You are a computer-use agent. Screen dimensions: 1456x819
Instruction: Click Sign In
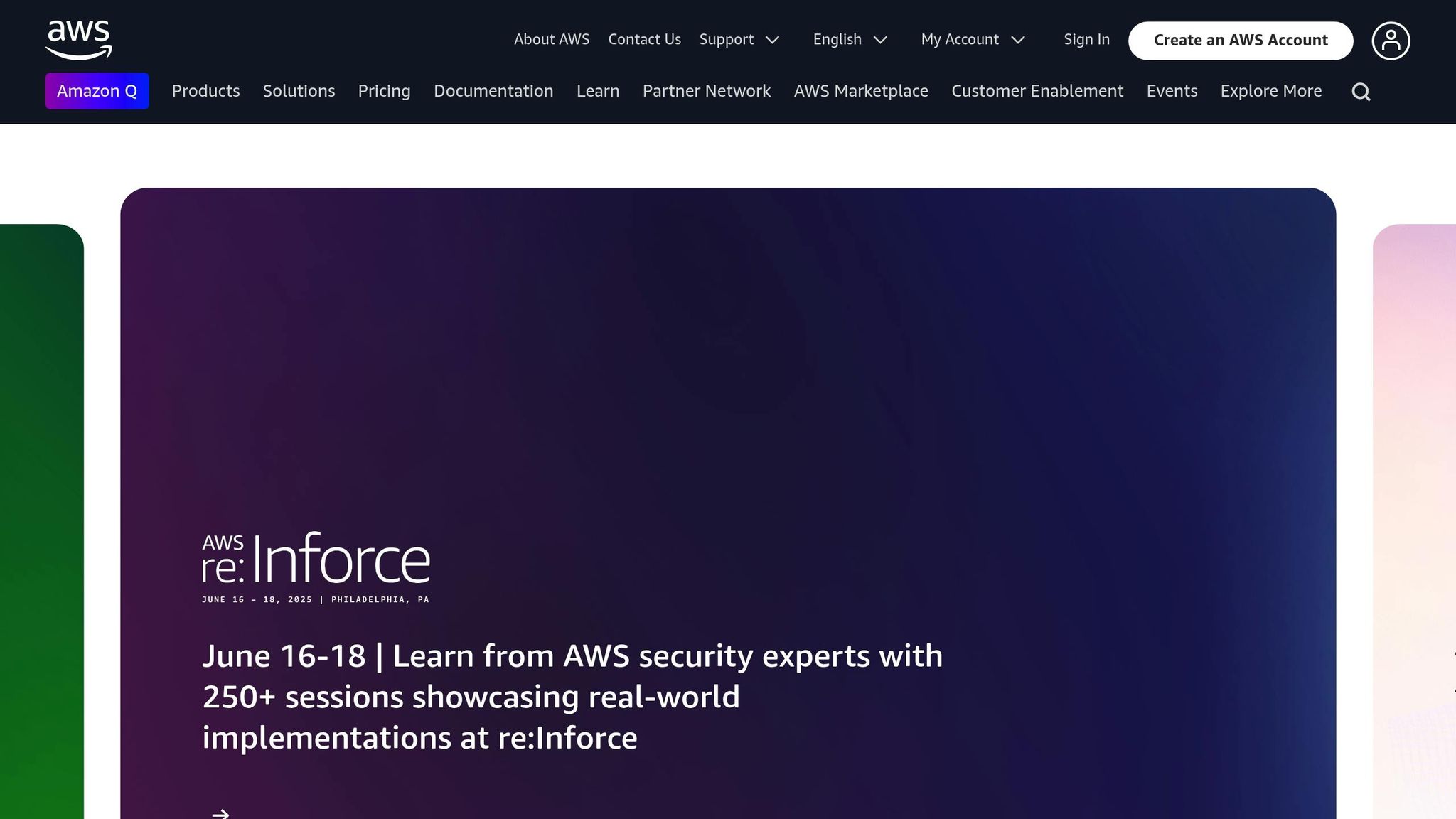(1086, 40)
